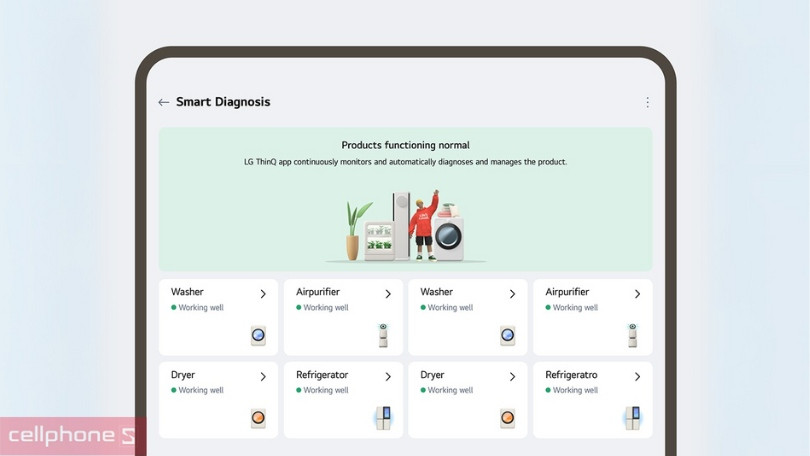Click the cellphoneS watermark logo
This screenshot has height=456, width=810.
(x=71, y=435)
